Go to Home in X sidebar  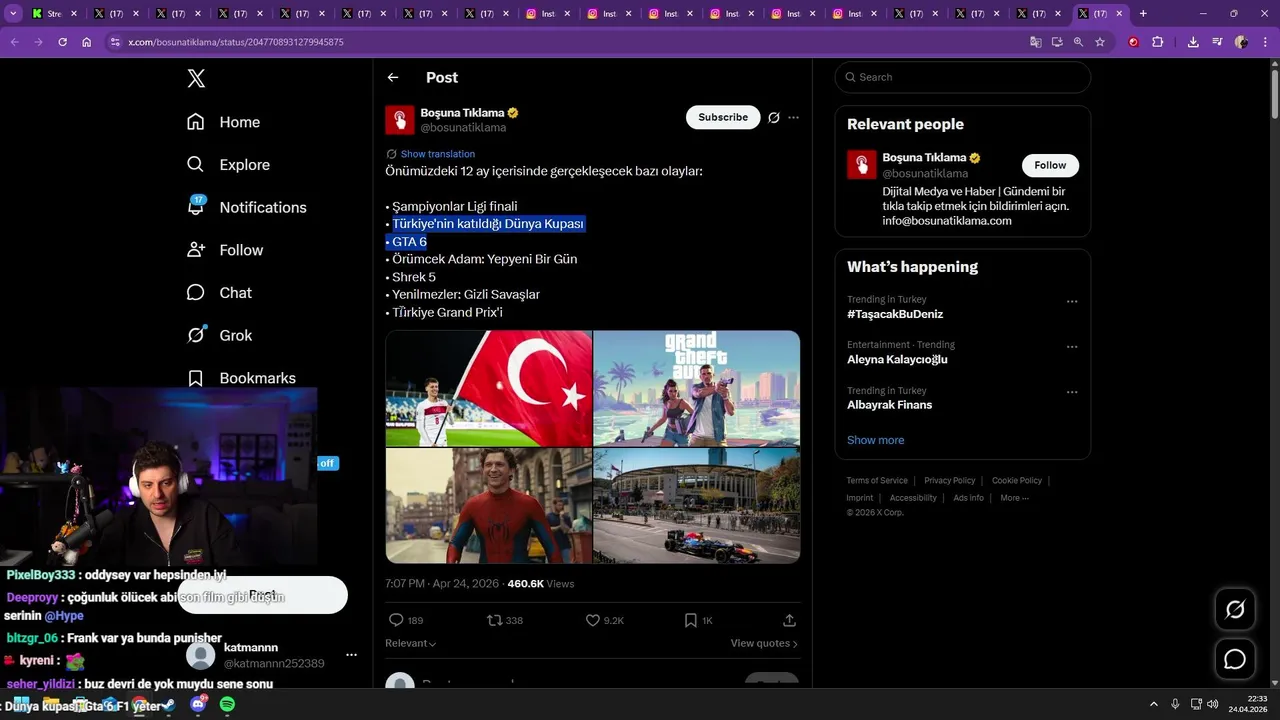click(223, 122)
